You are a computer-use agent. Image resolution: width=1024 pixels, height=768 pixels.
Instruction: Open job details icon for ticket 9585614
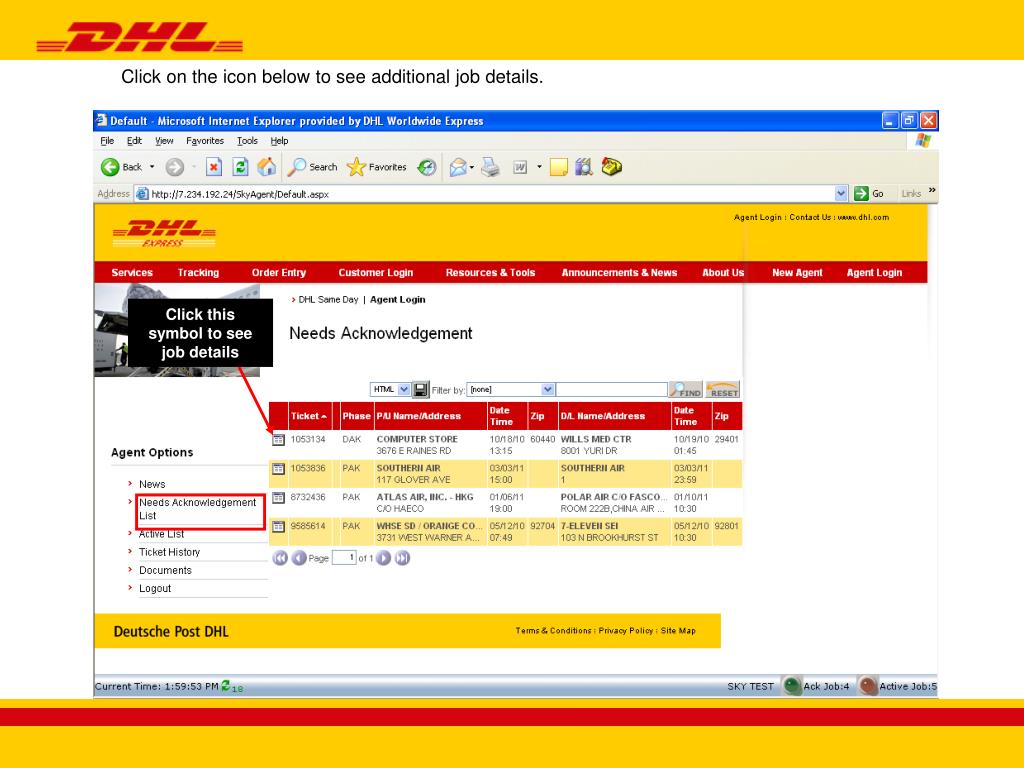point(278,526)
